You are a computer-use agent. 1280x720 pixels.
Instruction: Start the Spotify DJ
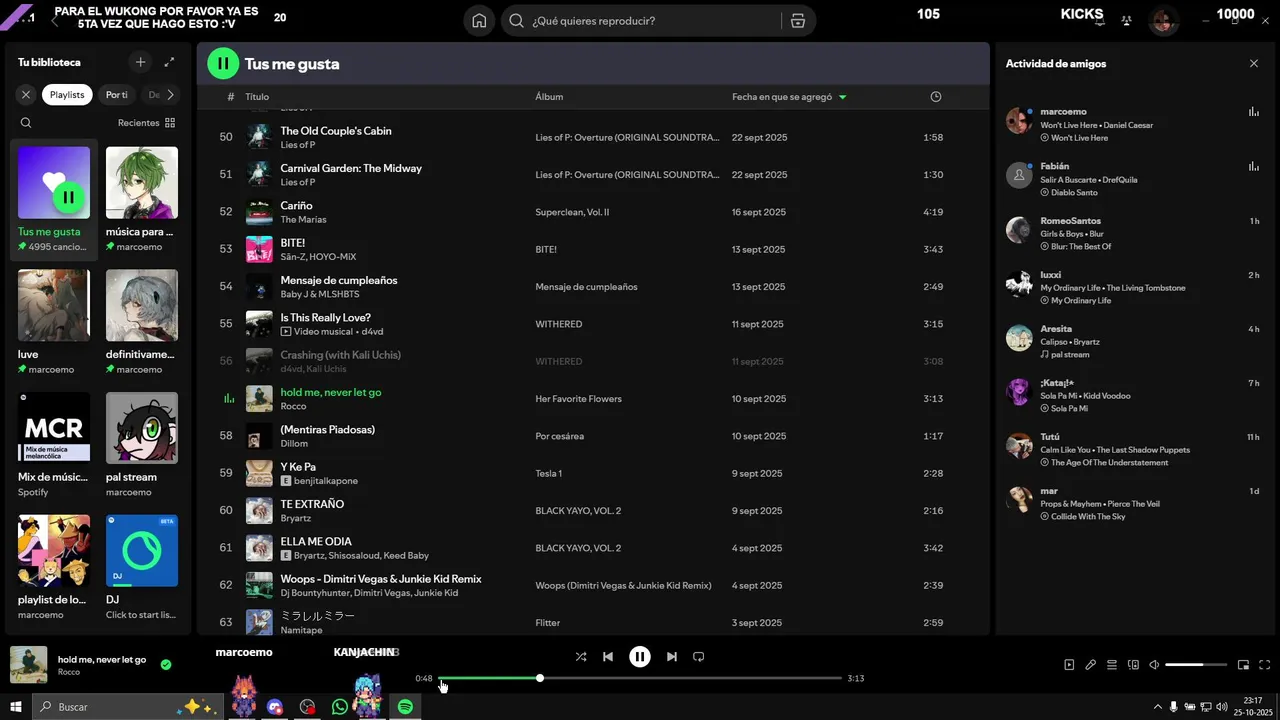point(142,551)
